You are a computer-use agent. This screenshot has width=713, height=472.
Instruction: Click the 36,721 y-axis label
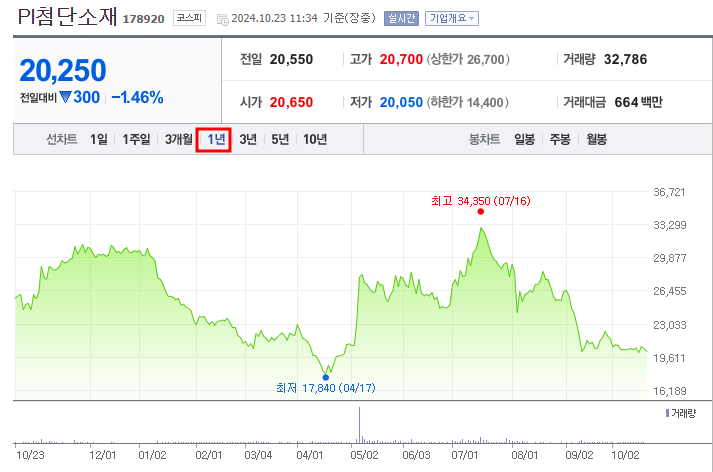pyautogui.click(x=669, y=192)
